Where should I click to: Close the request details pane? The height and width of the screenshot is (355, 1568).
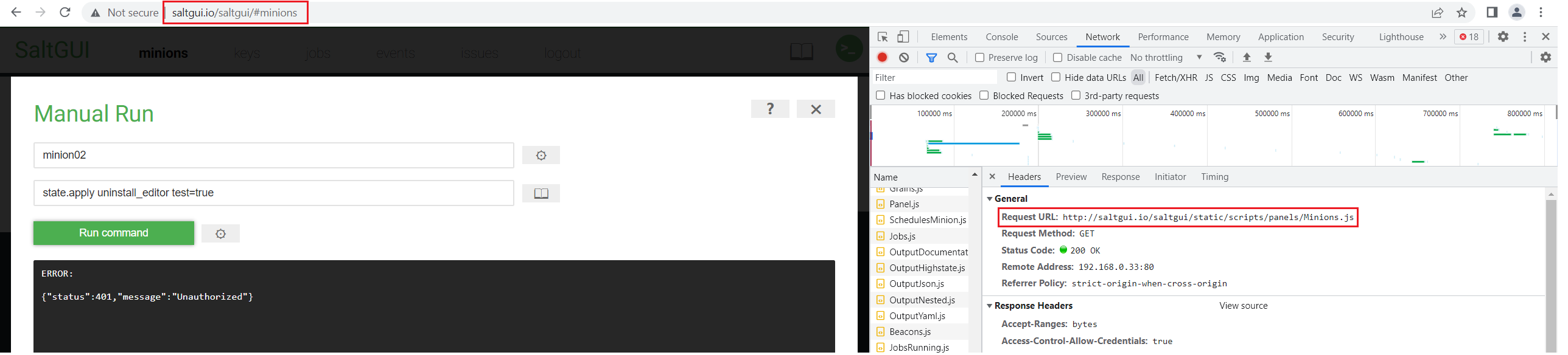[992, 176]
